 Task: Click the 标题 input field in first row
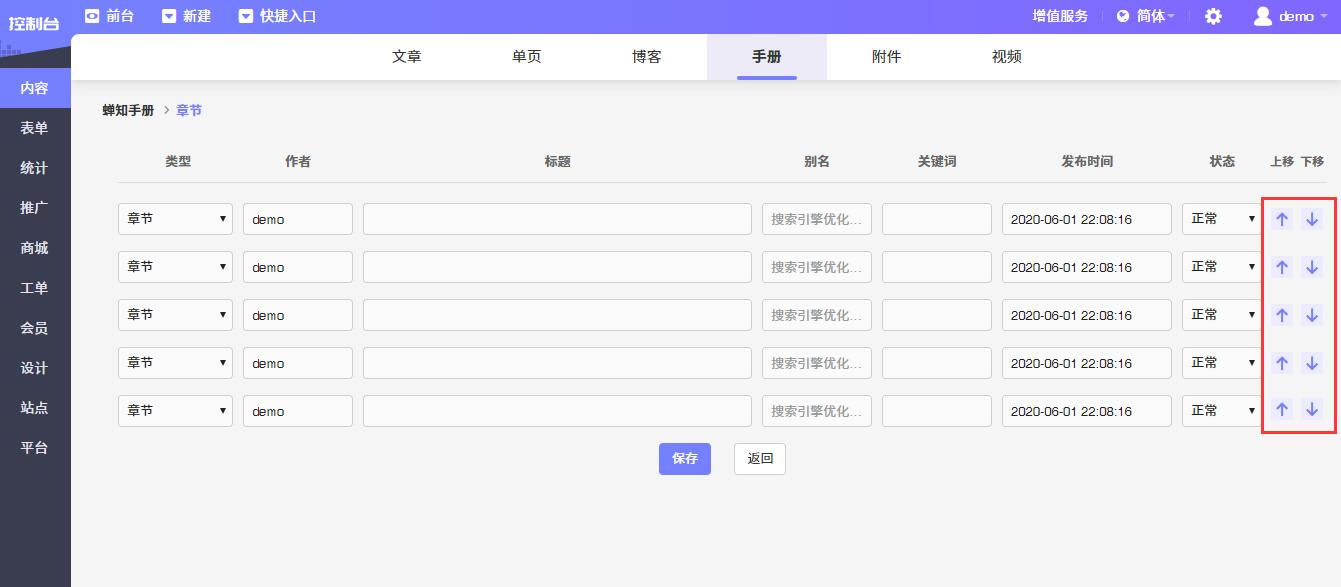557,219
